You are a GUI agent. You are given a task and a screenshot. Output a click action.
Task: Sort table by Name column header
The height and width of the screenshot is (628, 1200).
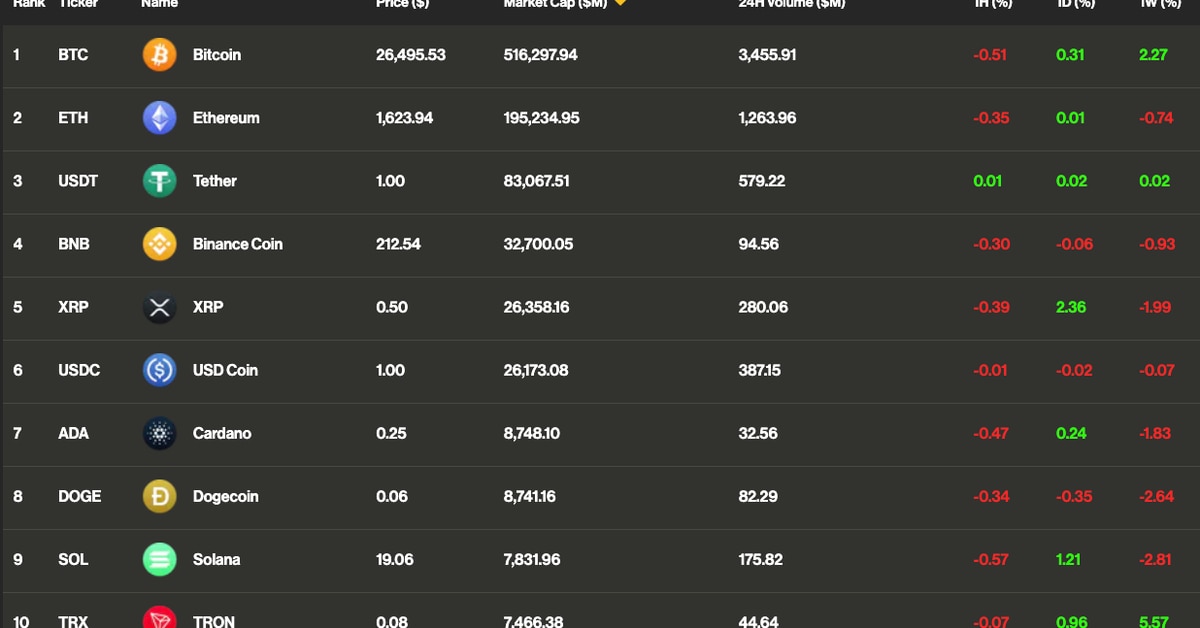[x=159, y=4]
